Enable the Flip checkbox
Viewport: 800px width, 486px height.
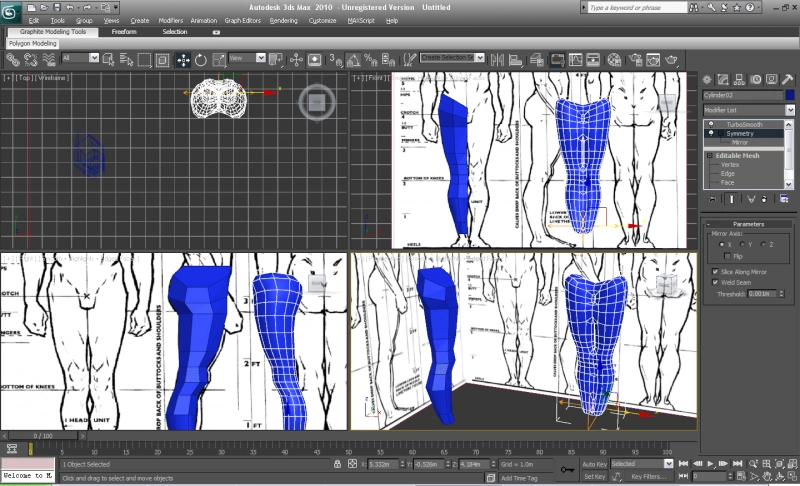pyautogui.click(x=728, y=257)
